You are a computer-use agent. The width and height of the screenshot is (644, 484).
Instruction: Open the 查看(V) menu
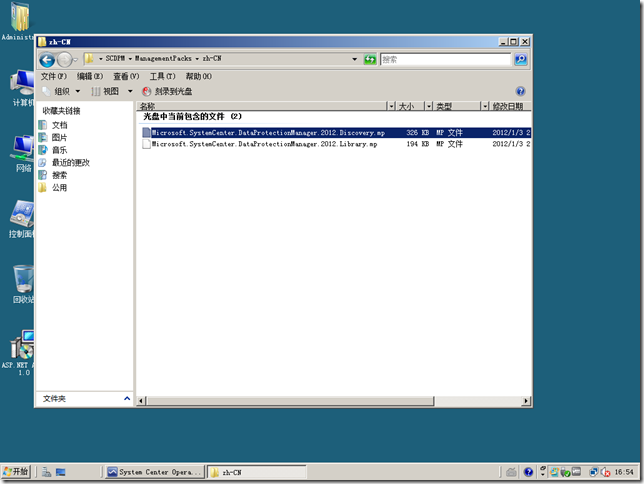126,76
